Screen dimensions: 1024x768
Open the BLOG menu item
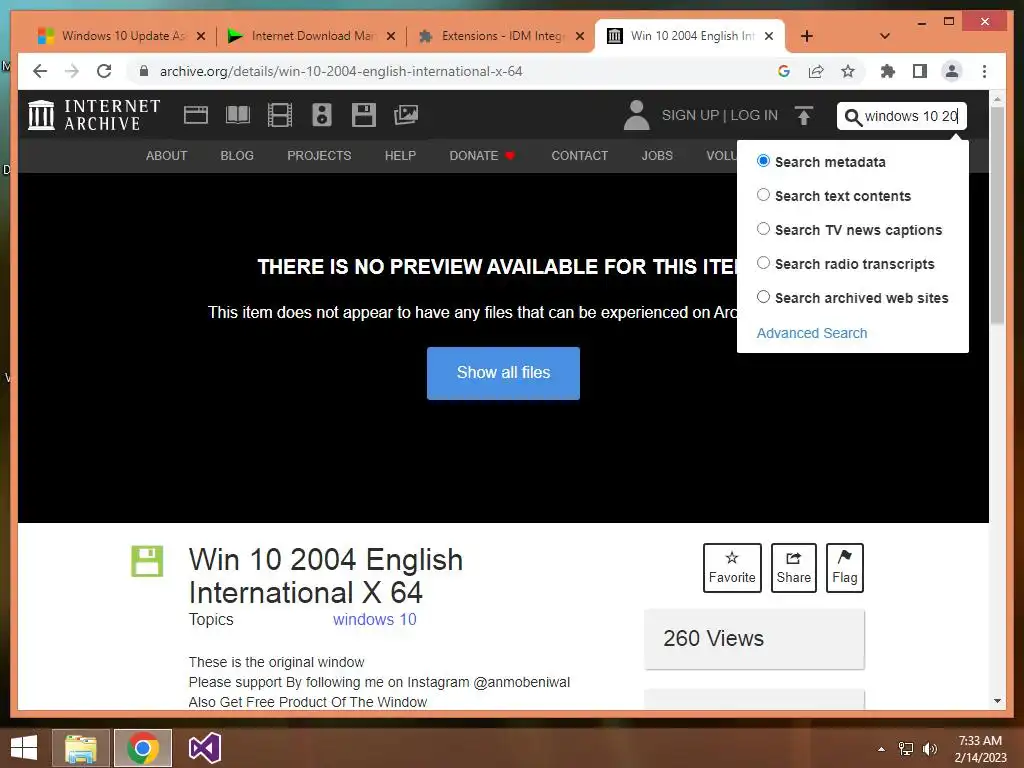[x=237, y=155]
